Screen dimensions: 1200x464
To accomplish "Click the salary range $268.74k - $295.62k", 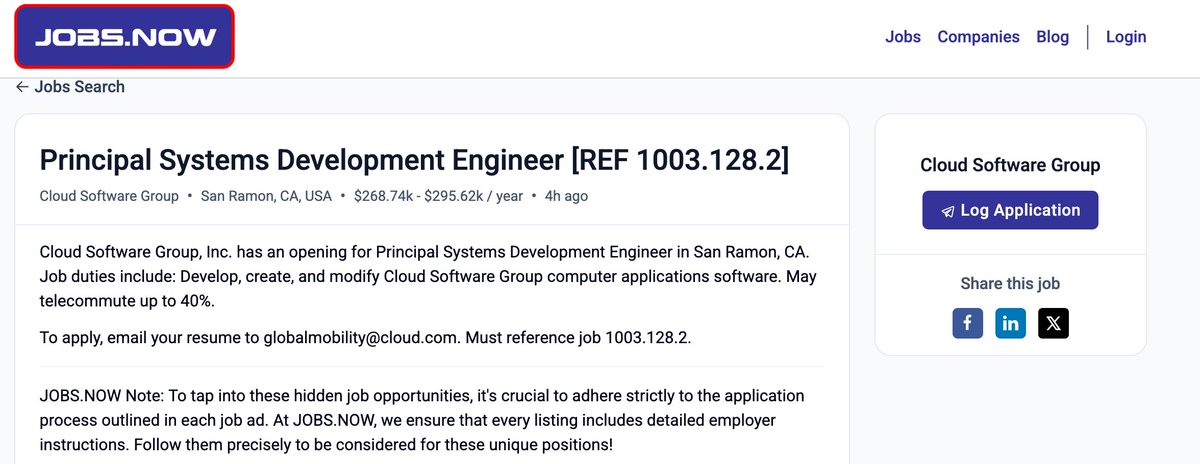I will tap(438, 196).
